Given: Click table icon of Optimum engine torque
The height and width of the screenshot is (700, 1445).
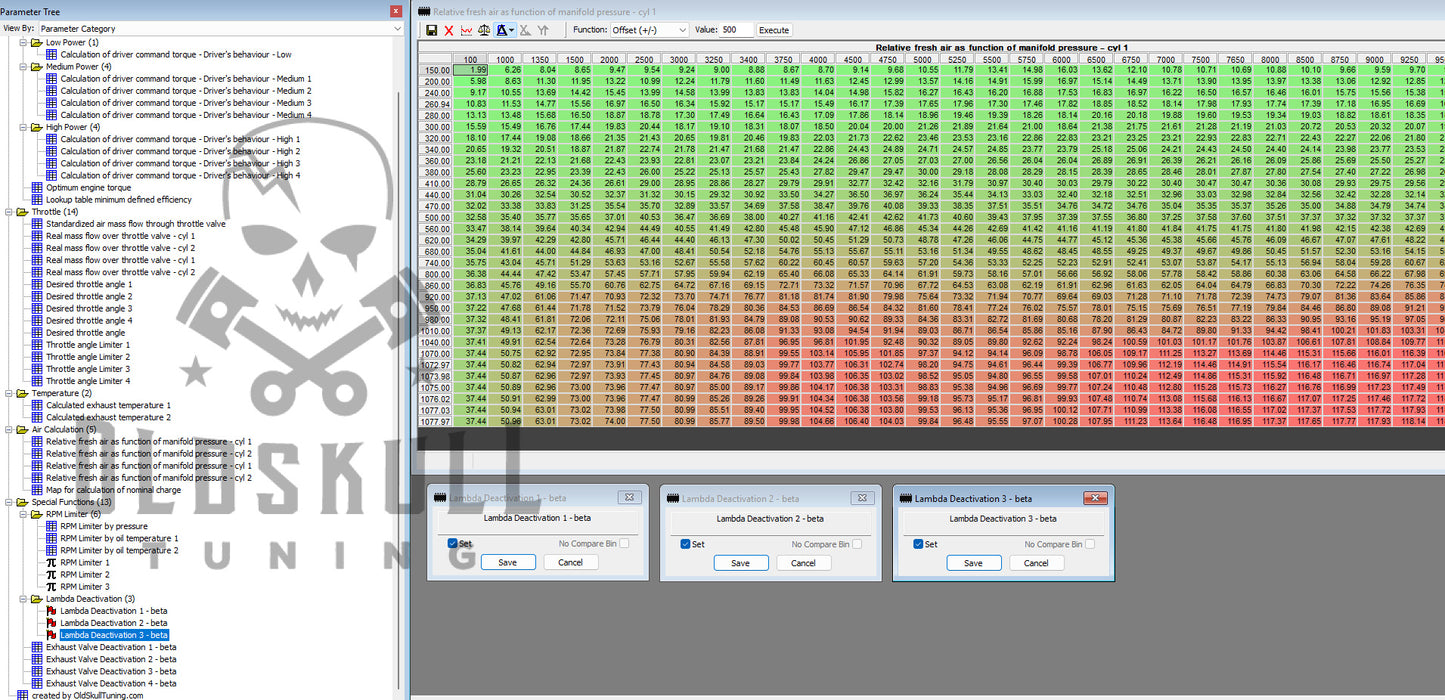Looking at the screenshot, I should (x=38, y=187).
